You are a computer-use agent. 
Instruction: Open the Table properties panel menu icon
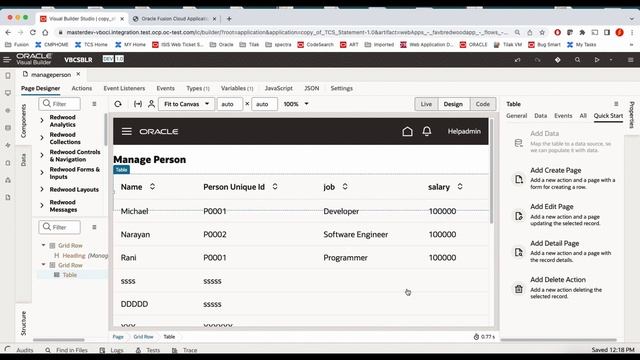coord(616,104)
